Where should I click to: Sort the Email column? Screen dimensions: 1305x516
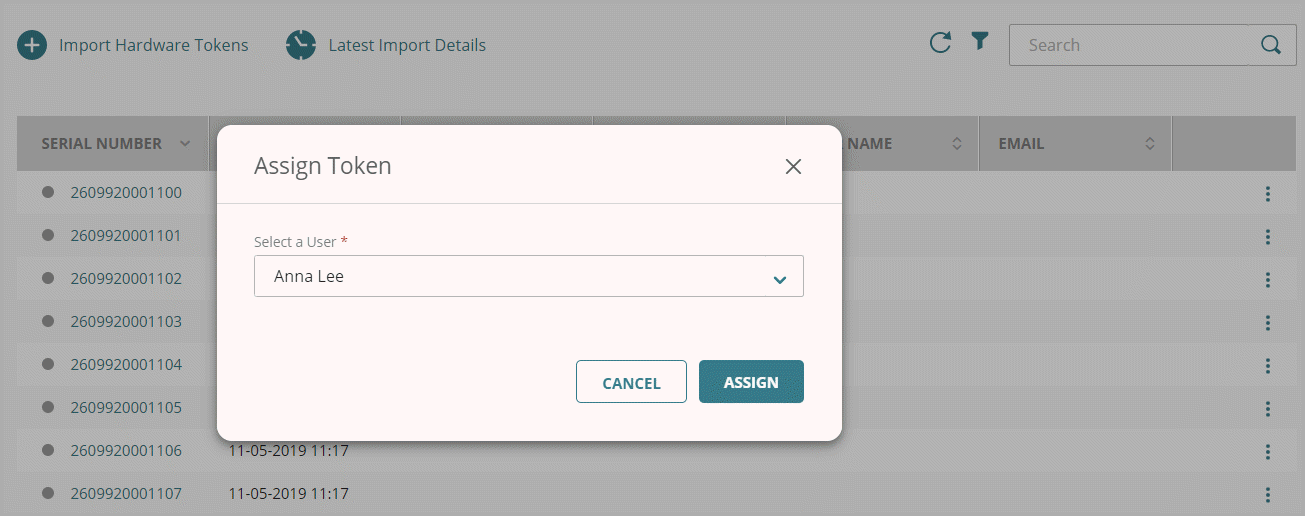coord(1150,144)
